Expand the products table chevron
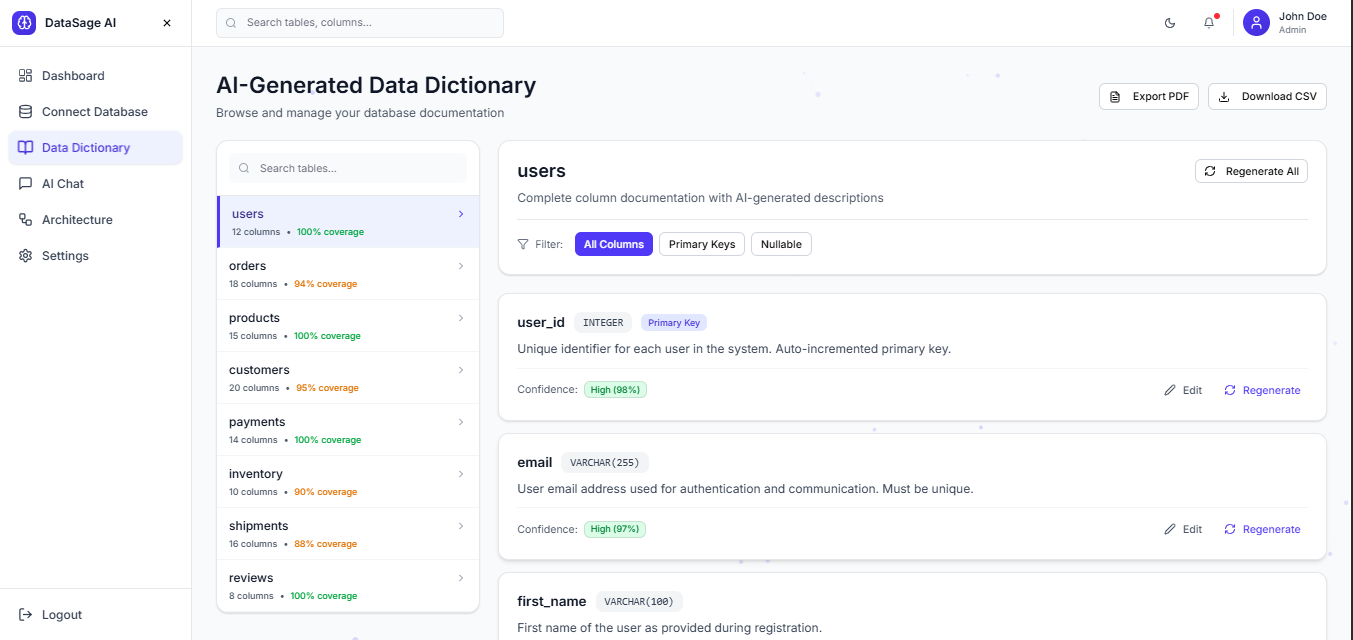This screenshot has height=640, width=1353. [461, 318]
